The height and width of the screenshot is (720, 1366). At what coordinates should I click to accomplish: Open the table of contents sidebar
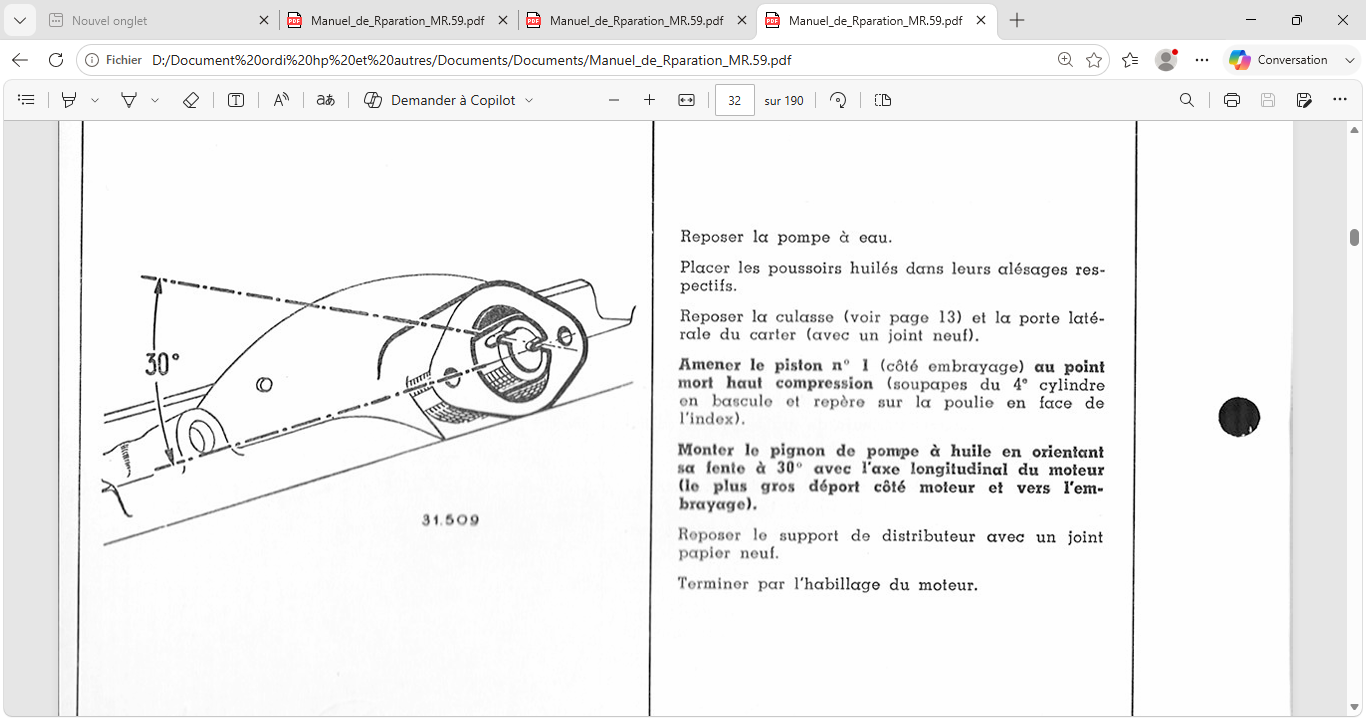tap(26, 100)
